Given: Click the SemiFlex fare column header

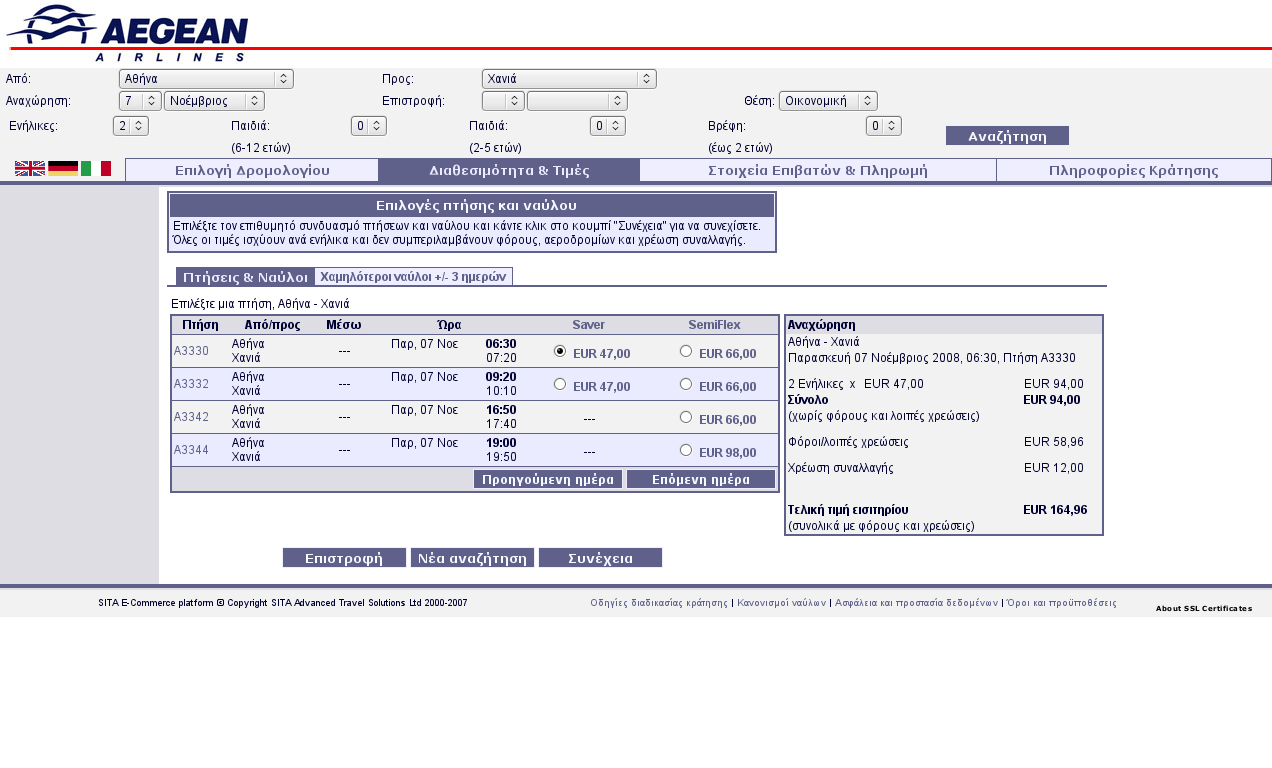Looking at the screenshot, I should coord(714,325).
